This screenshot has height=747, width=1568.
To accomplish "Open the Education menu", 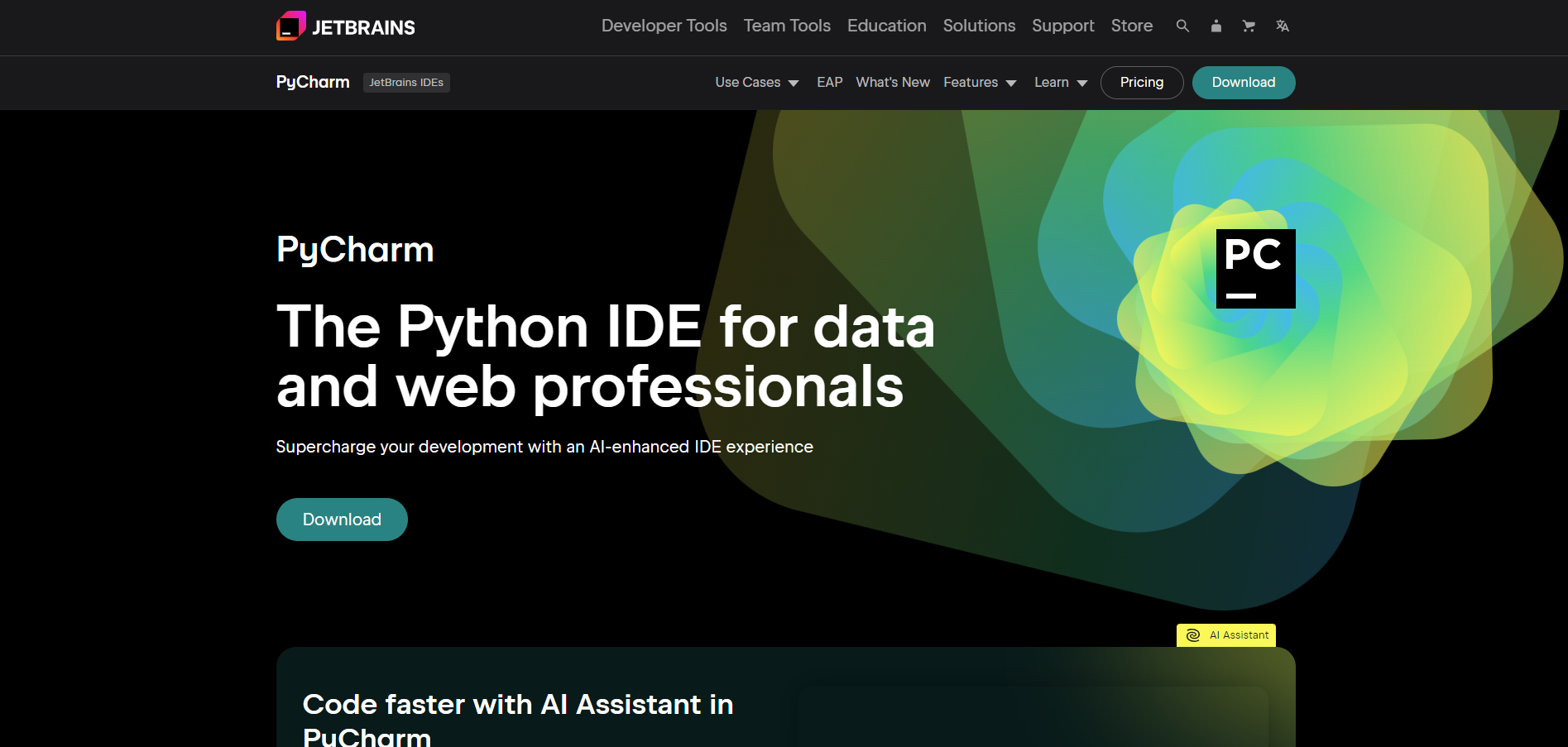I will pos(886,26).
